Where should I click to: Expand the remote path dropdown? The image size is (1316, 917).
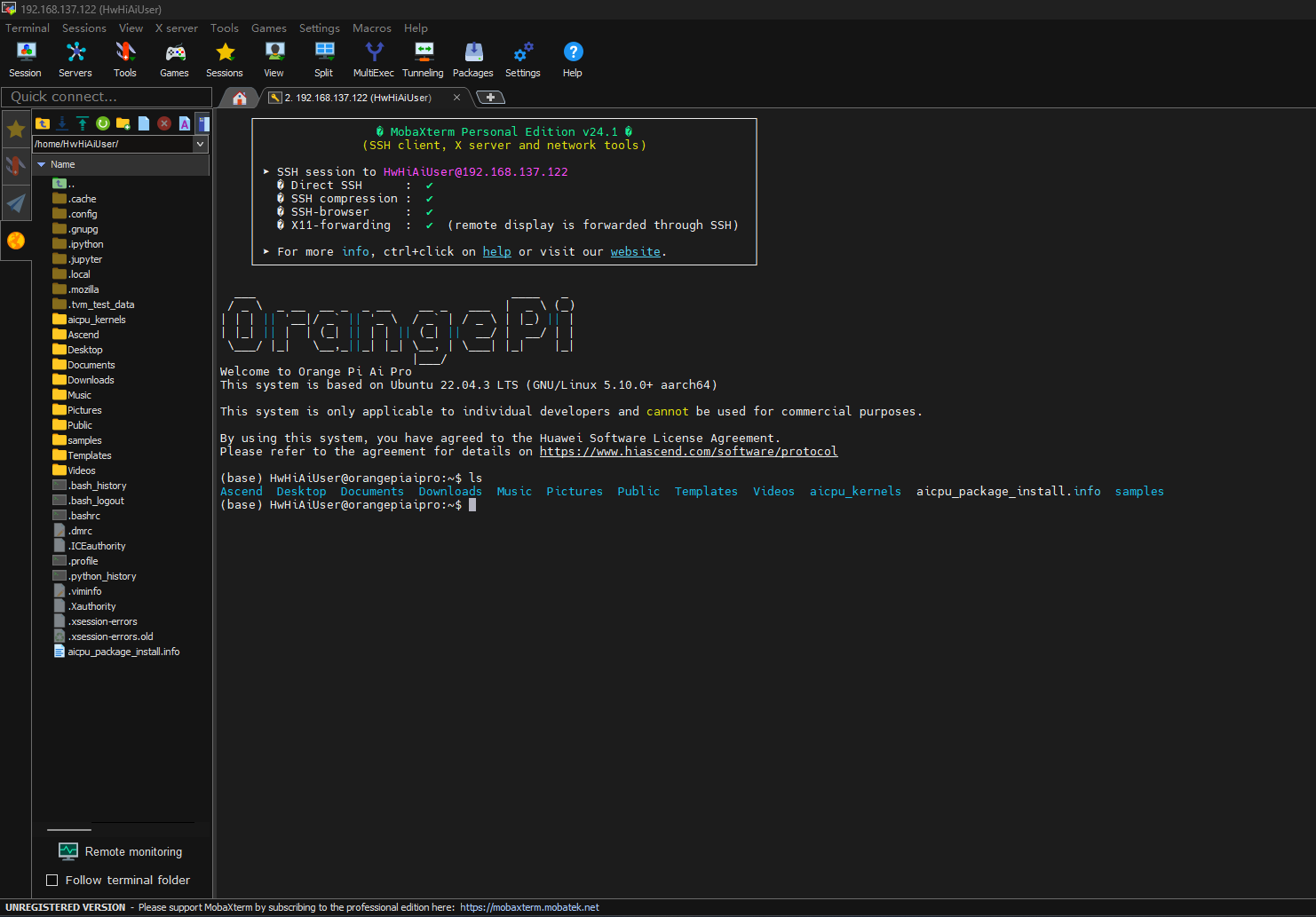201,144
